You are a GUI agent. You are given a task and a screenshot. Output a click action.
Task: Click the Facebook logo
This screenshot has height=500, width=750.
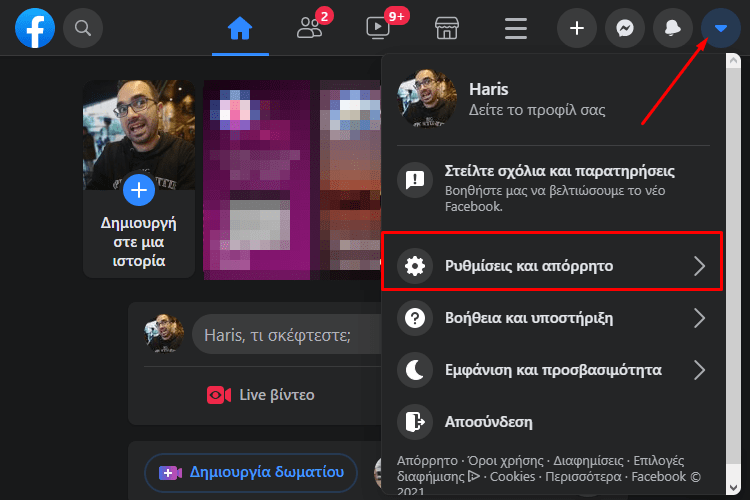(x=35, y=28)
